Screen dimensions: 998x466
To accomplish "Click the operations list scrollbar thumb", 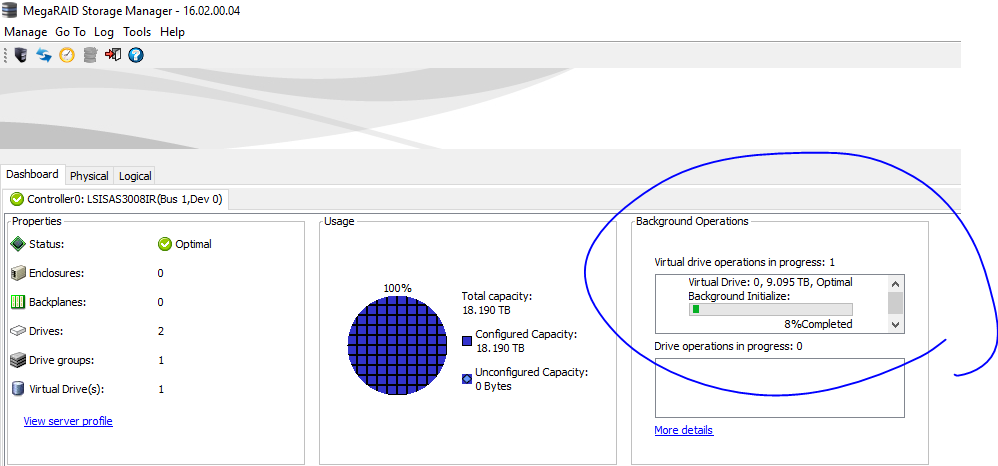I will coord(896,302).
